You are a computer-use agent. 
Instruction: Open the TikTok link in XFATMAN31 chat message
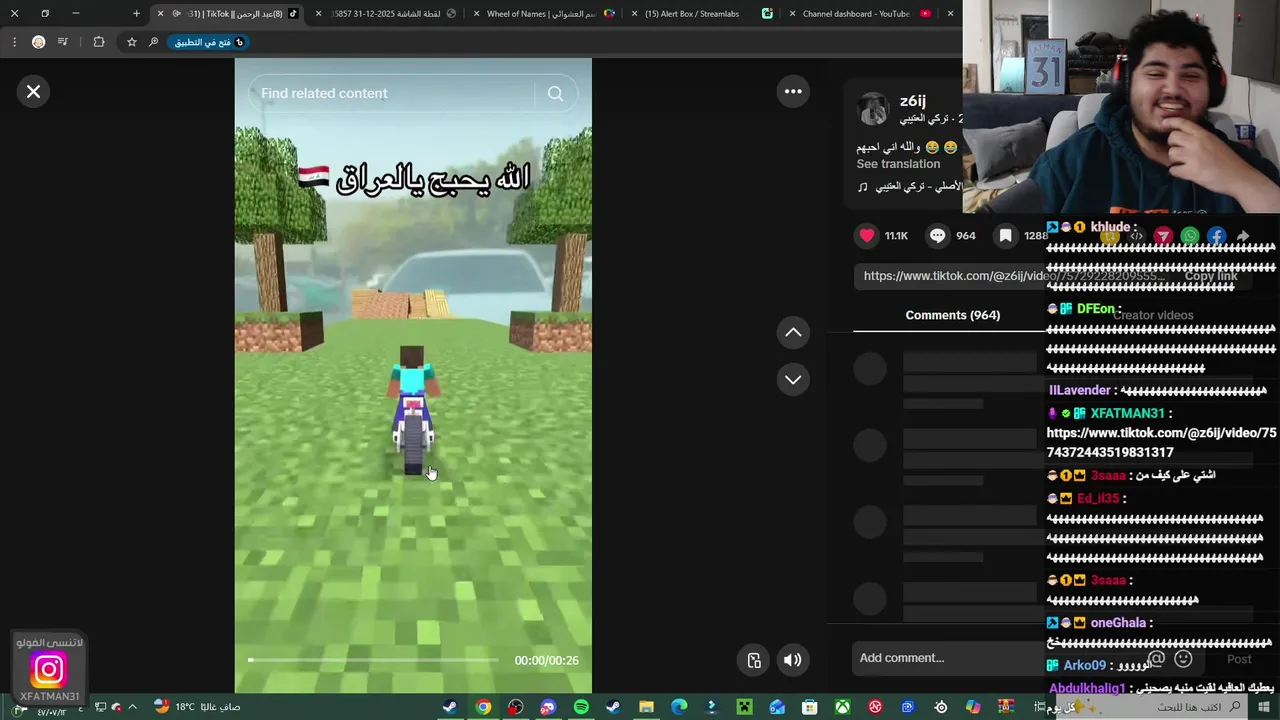coord(1161,442)
